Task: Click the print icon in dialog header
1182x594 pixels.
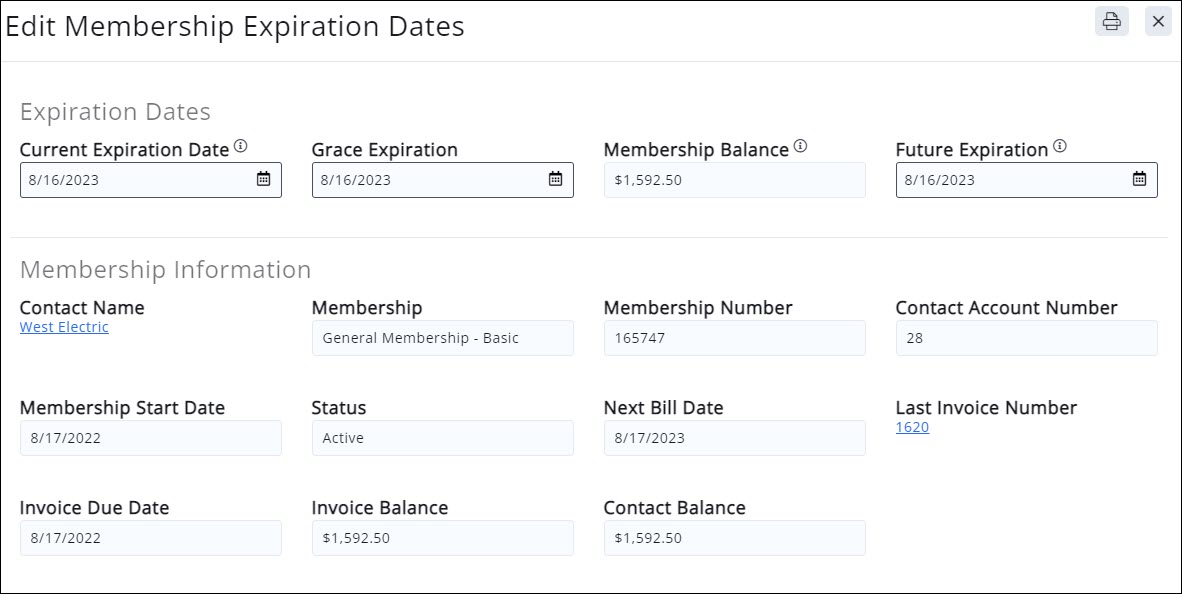Action: [1111, 21]
